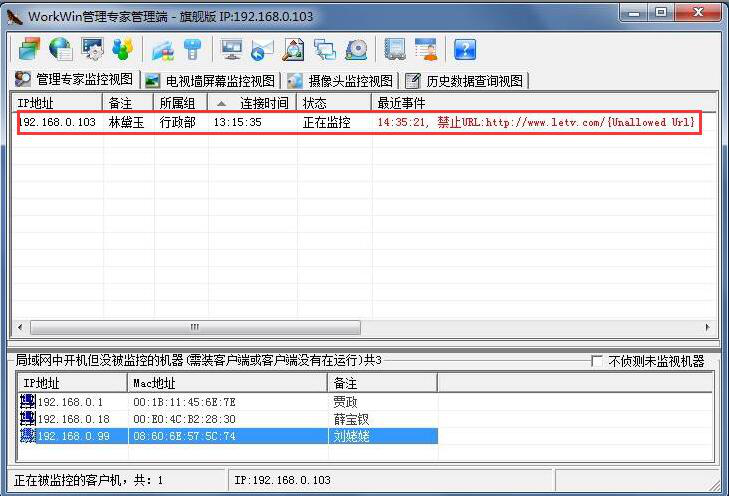
Task: Click status bar 正在被监控的客户机 count
Action: [88, 480]
